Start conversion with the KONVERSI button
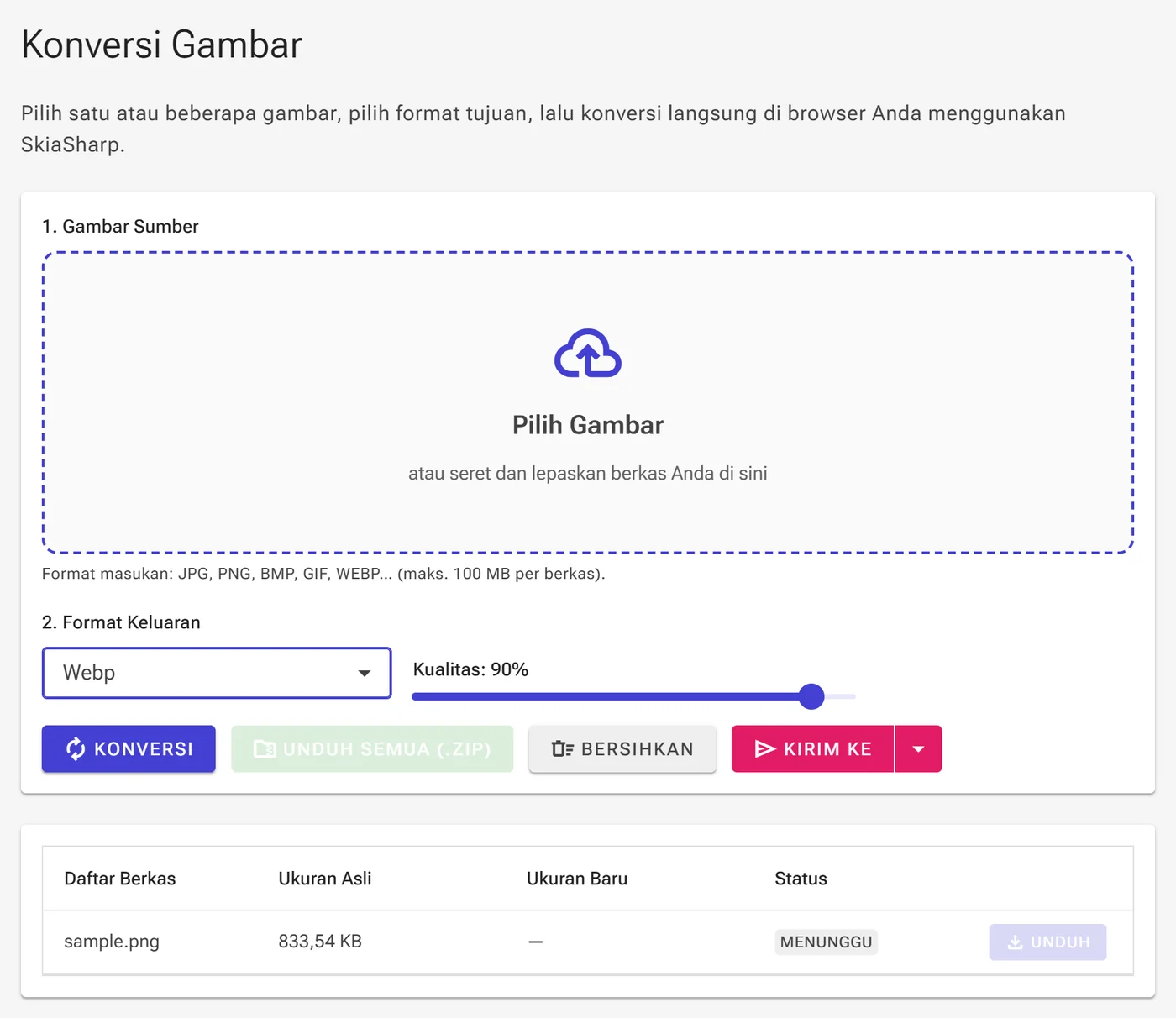This screenshot has height=1018, width=1176. coord(129,748)
